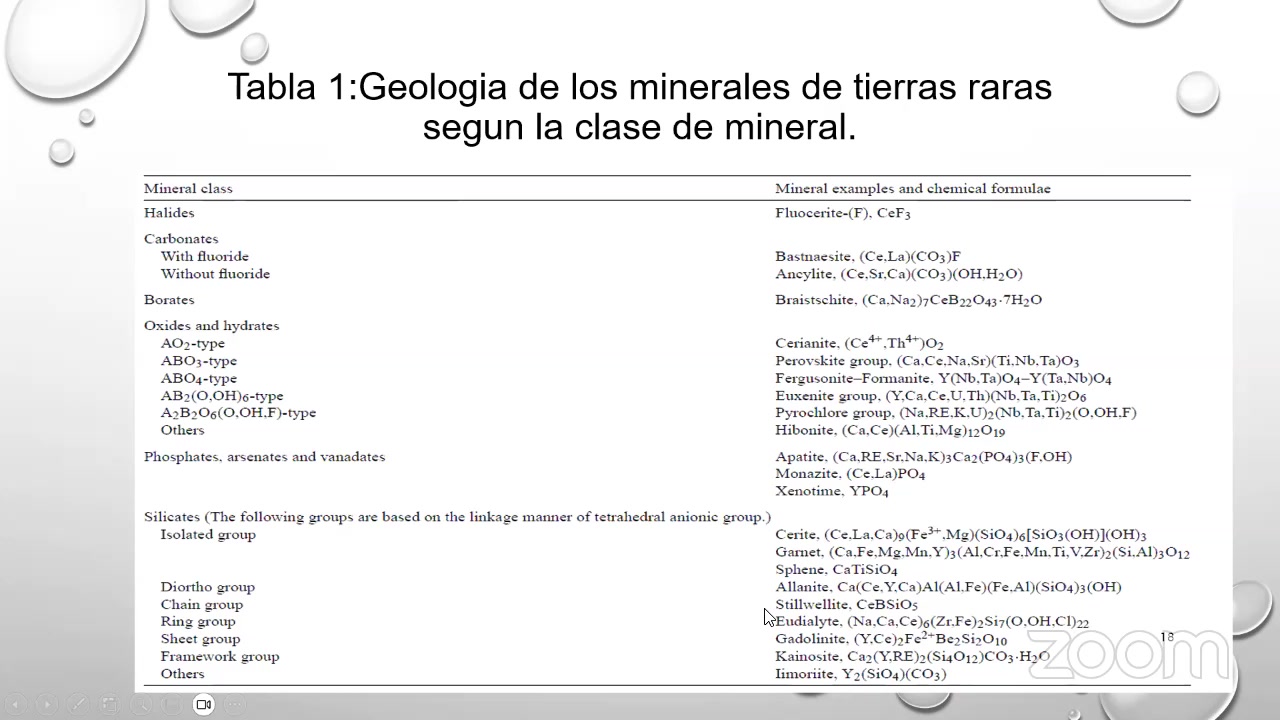This screenshot has width=1280, height=720.
Task: Click the 'Halides' row label
Action: [x=169, y=213]
